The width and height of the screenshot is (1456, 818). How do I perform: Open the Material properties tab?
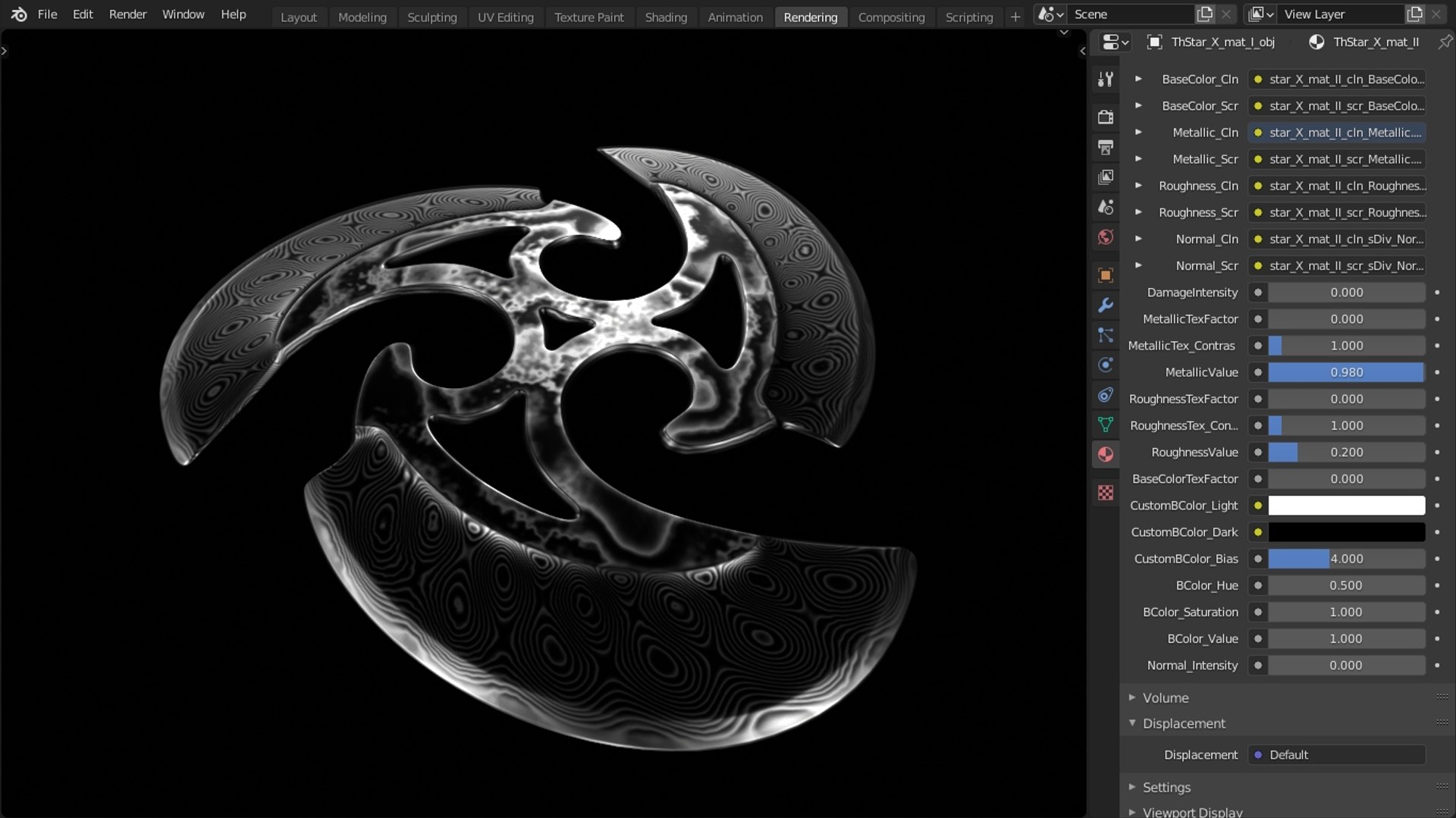[1106, 455]
